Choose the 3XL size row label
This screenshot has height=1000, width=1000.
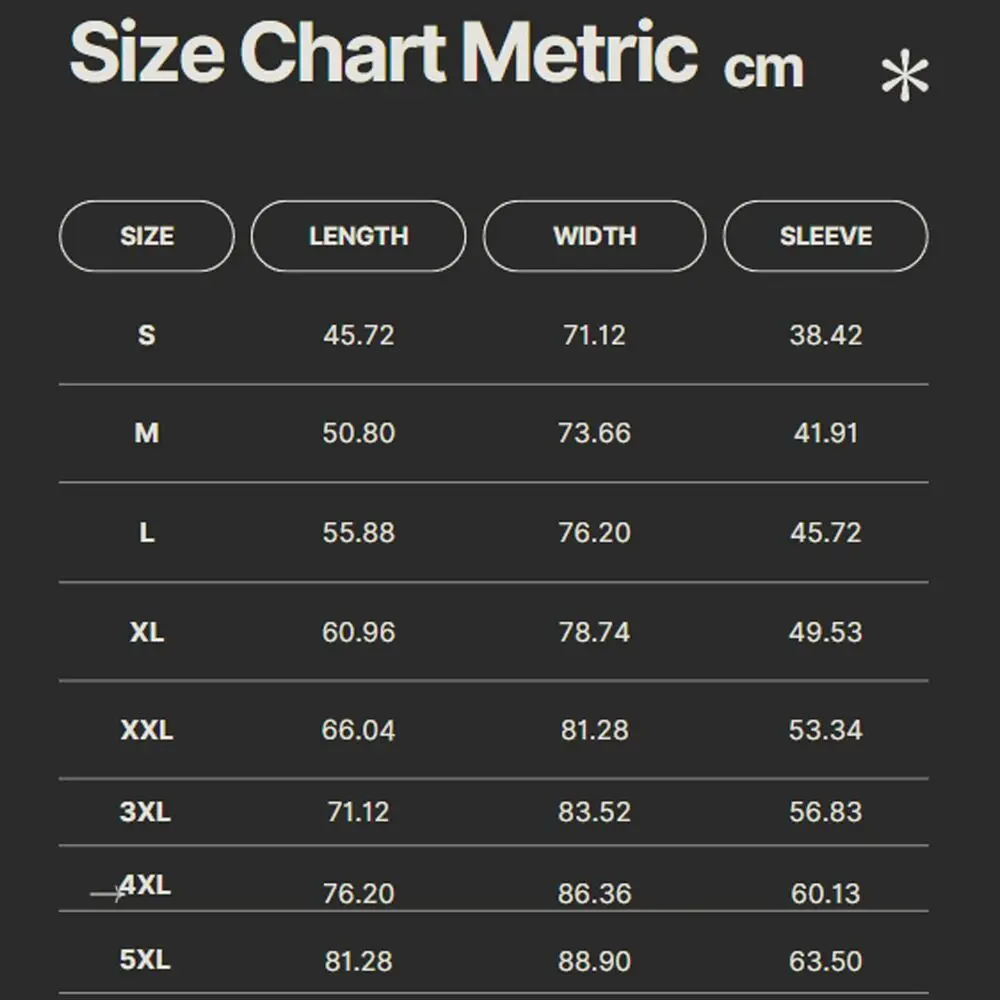[x=146, y=811]
